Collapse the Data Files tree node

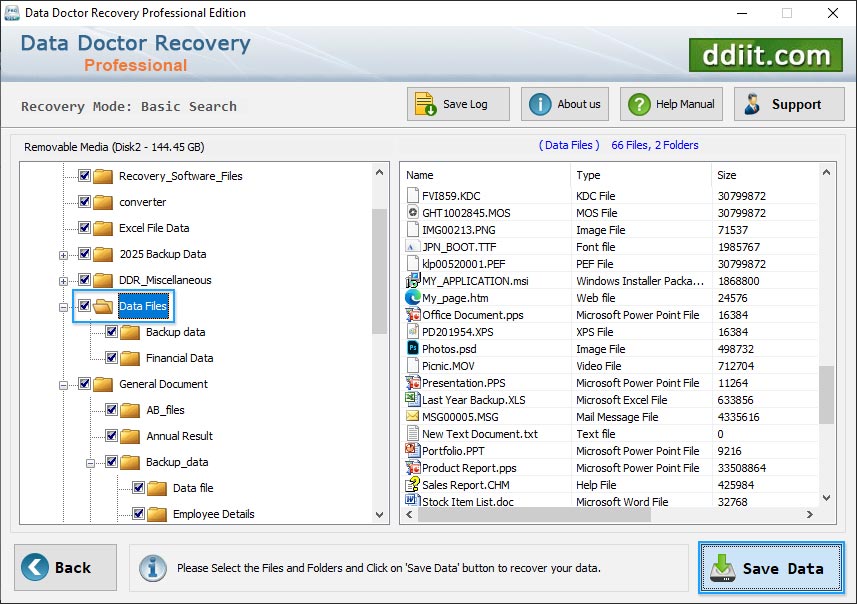click(x=62, y=305)
